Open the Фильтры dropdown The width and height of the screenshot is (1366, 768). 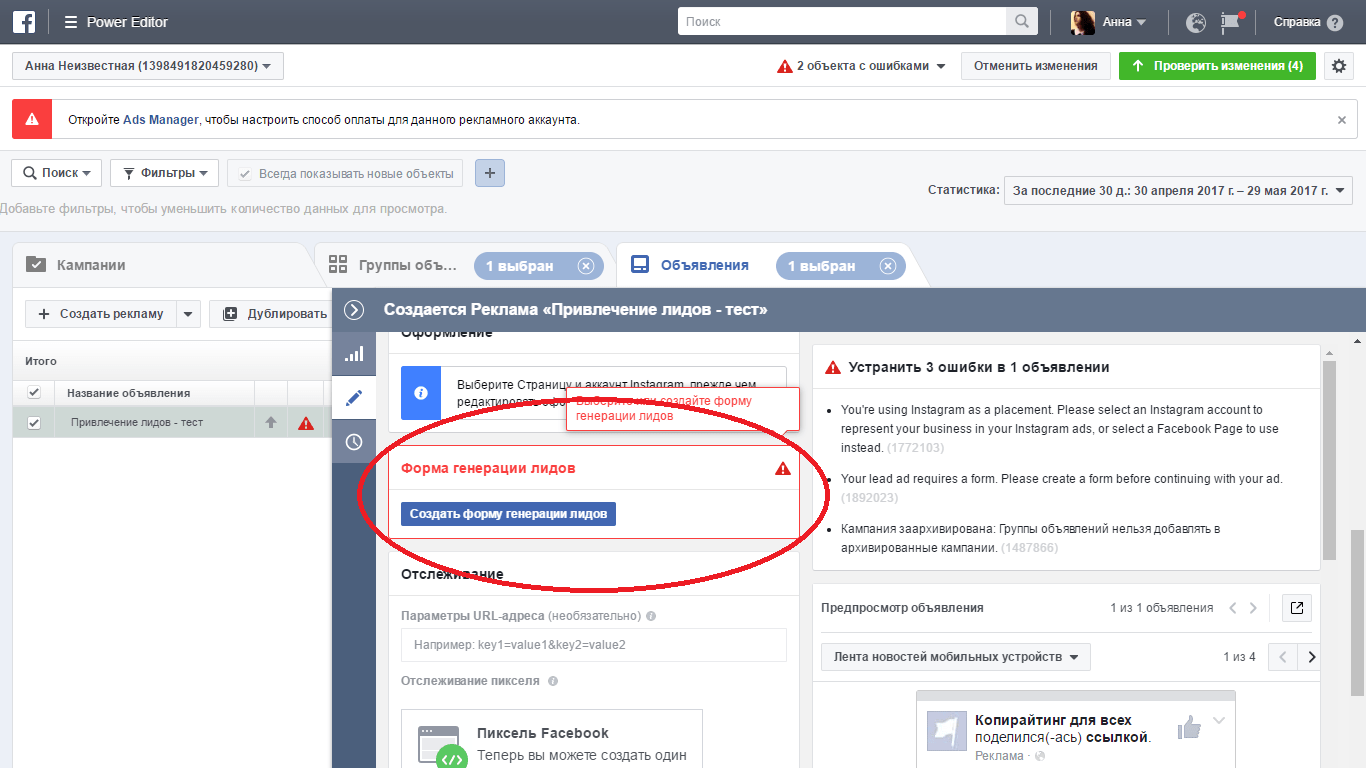click(164, 173)
